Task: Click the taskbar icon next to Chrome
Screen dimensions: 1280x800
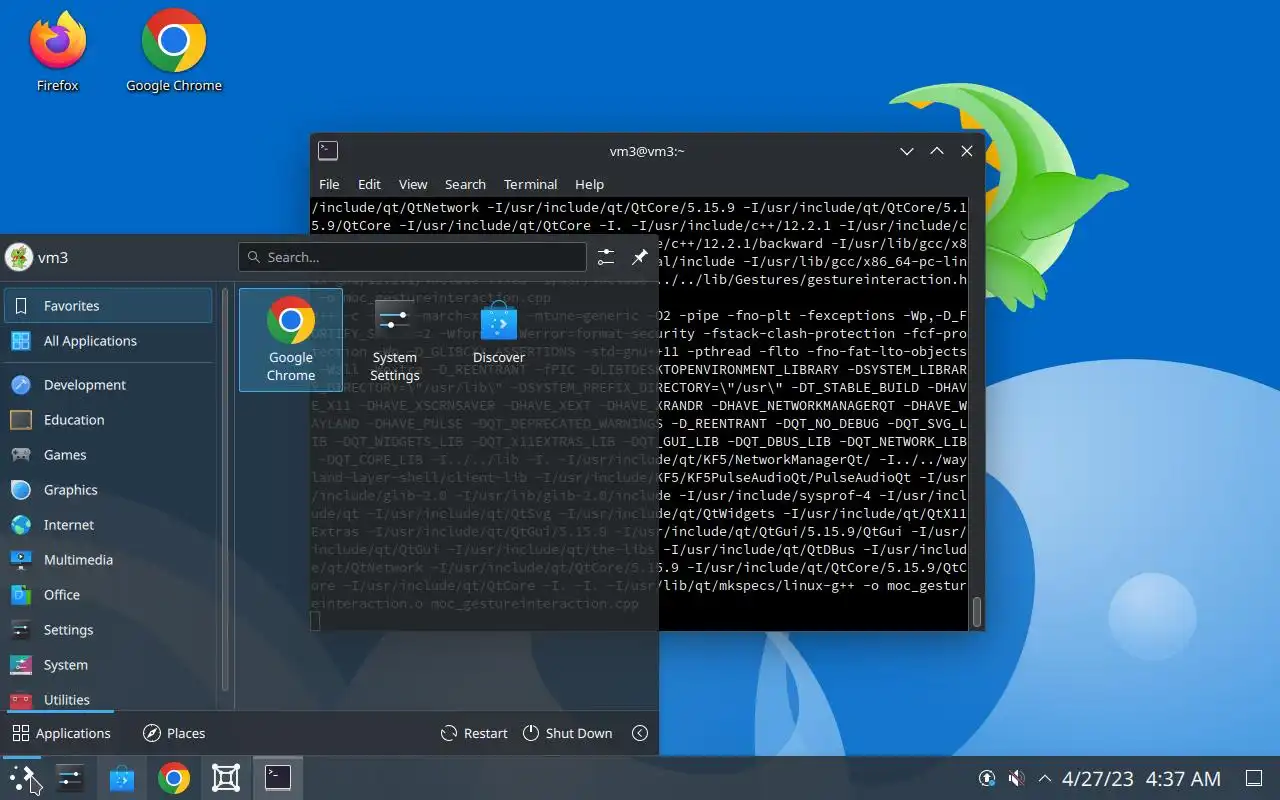Action: click(226, 778)
